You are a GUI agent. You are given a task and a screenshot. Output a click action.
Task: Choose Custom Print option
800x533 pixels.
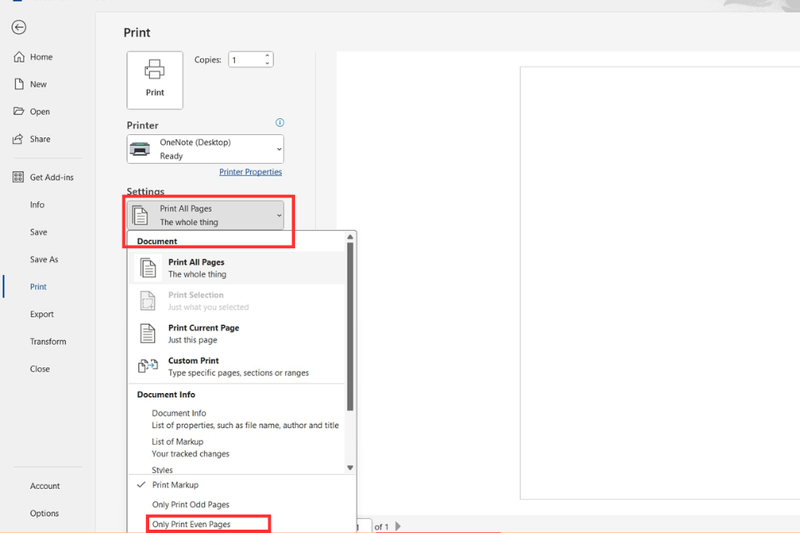point(237,366)
